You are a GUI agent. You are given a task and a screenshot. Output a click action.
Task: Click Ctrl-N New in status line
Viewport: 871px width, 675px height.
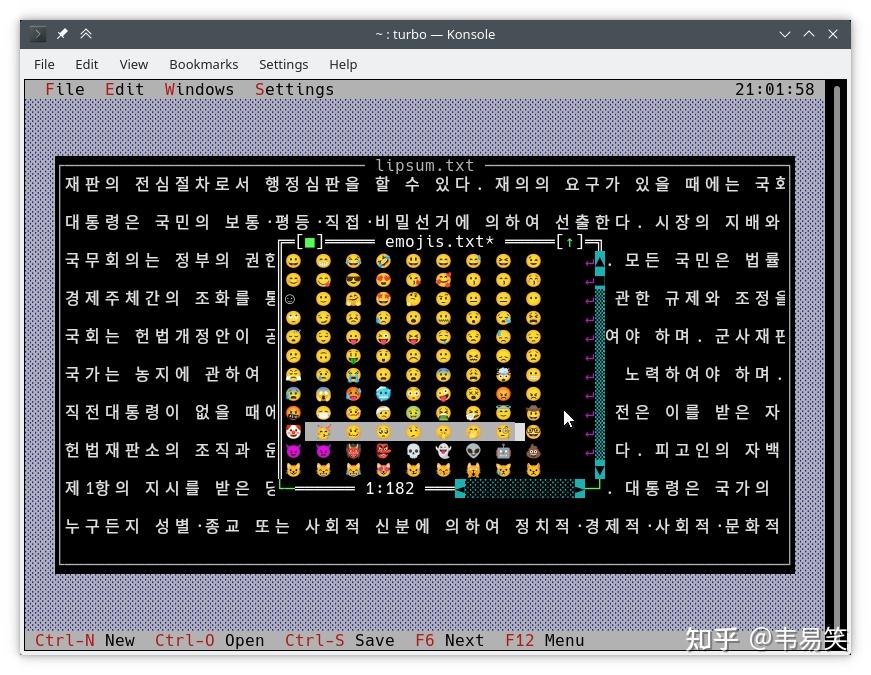point(84,641)
